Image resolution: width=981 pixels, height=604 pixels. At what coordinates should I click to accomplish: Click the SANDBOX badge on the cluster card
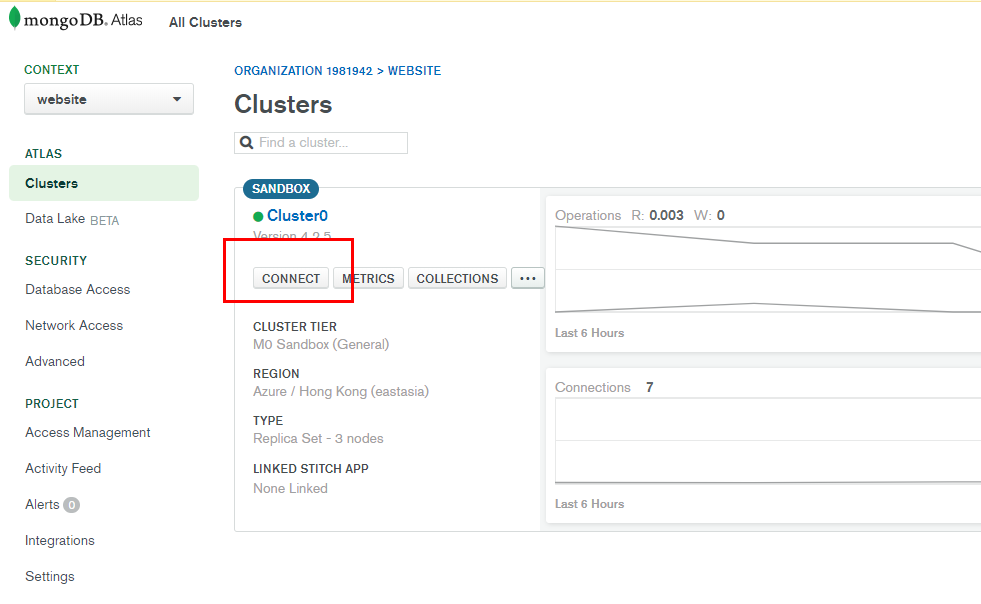[x=282, y=189]
